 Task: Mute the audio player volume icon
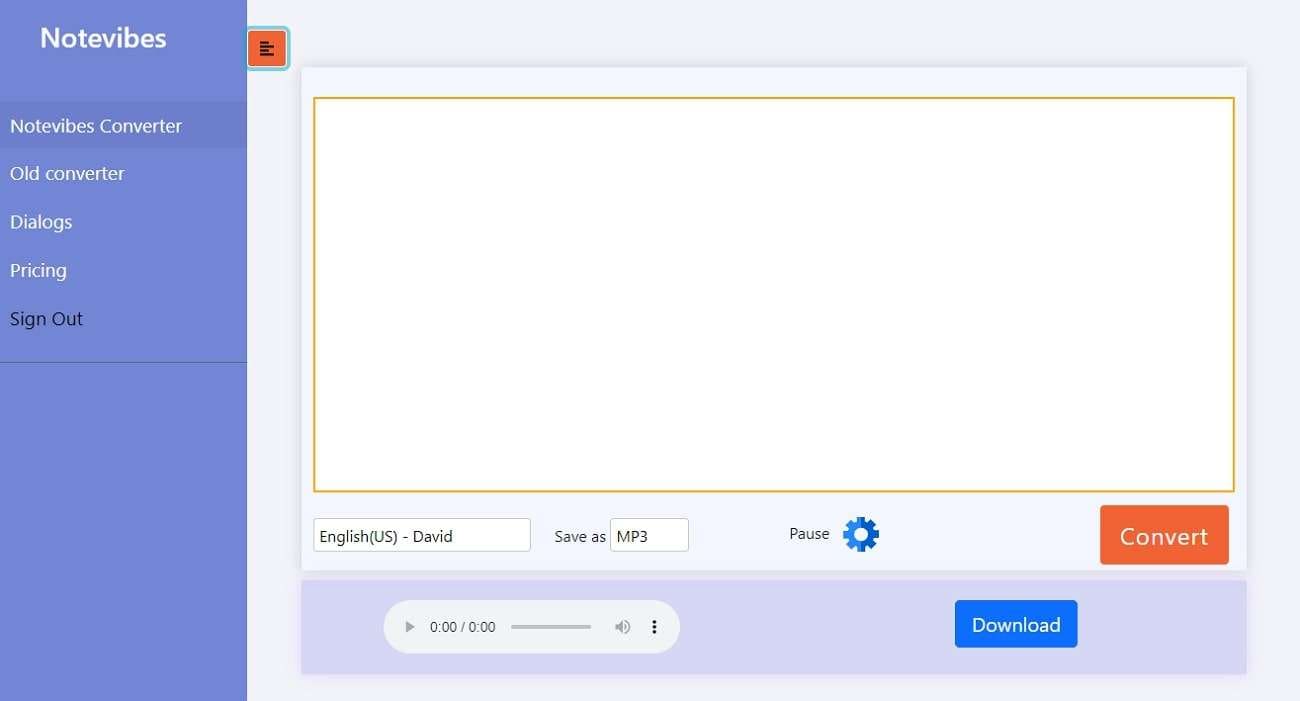click(622, 627)
